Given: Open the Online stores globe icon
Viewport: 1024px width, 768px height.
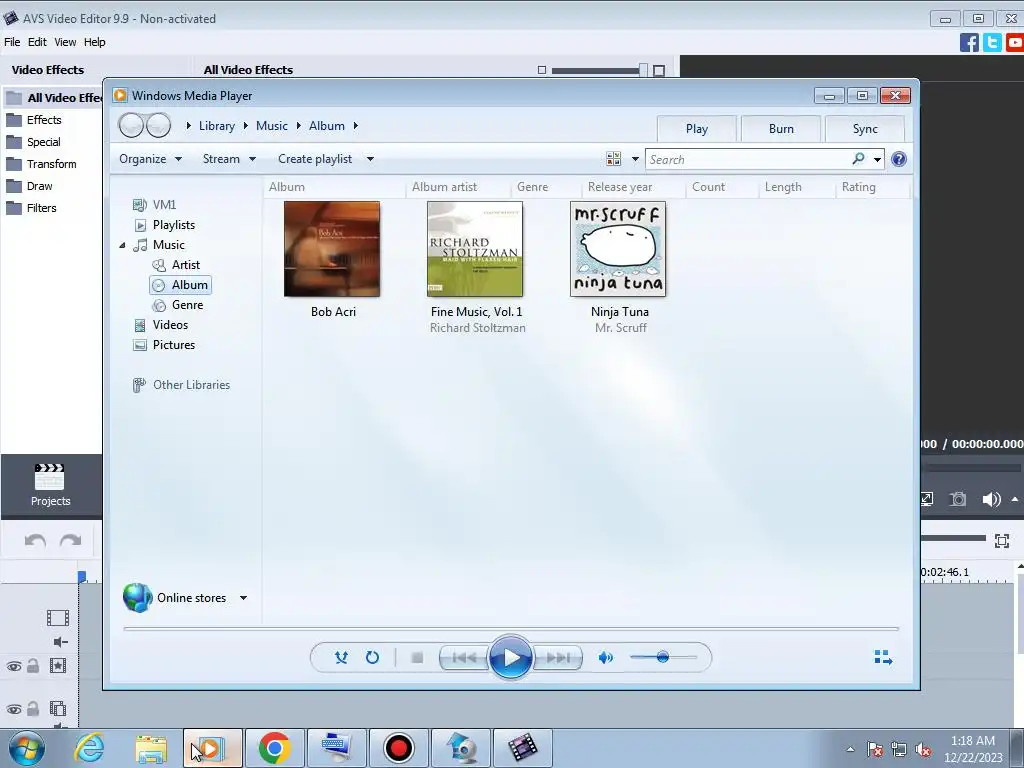Looking at the screenshot, I should (x=138, y=598).
